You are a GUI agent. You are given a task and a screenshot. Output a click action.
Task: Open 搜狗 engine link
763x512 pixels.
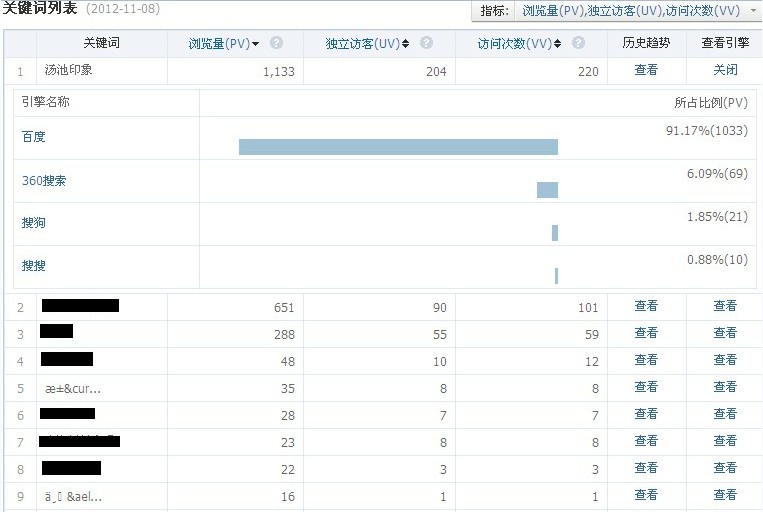(34, 223)
